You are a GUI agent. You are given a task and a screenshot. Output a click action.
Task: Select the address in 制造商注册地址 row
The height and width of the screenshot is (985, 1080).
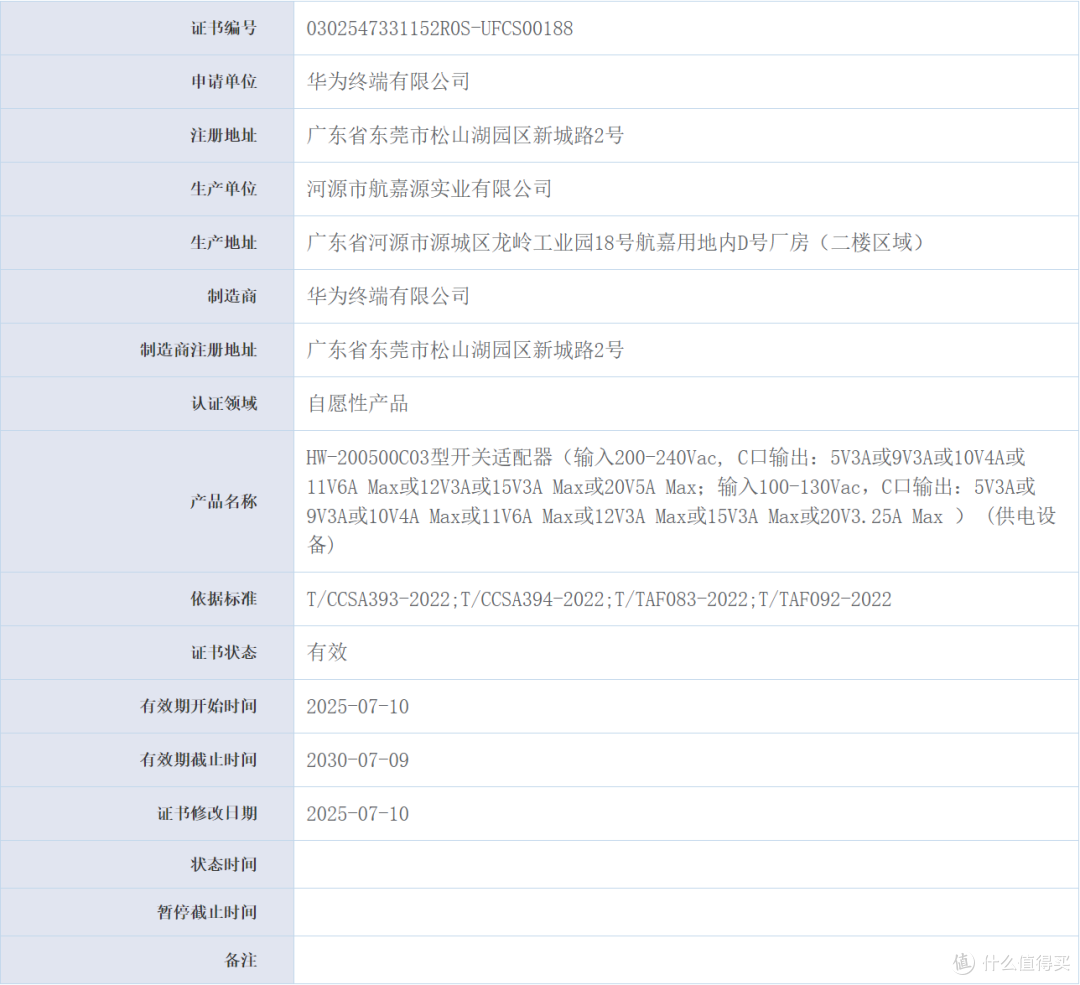pyautogui.click(x=466, y=350)
